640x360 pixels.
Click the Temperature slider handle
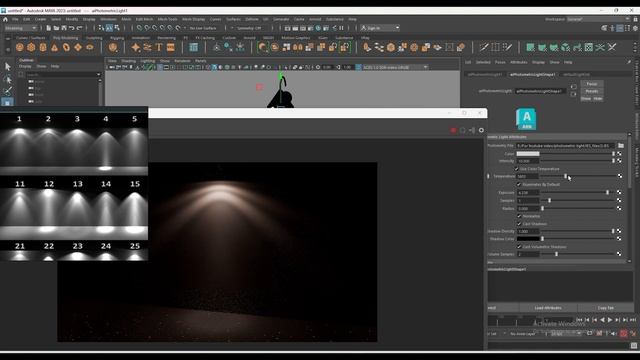pyautogui.click(x=565, y=176)
